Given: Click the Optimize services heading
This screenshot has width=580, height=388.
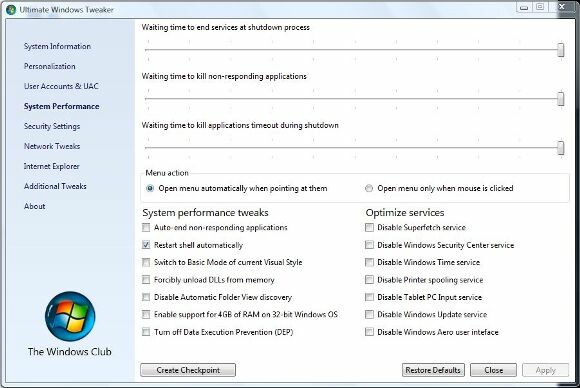Looking at the screenshot, I should [x=405, y=213].
